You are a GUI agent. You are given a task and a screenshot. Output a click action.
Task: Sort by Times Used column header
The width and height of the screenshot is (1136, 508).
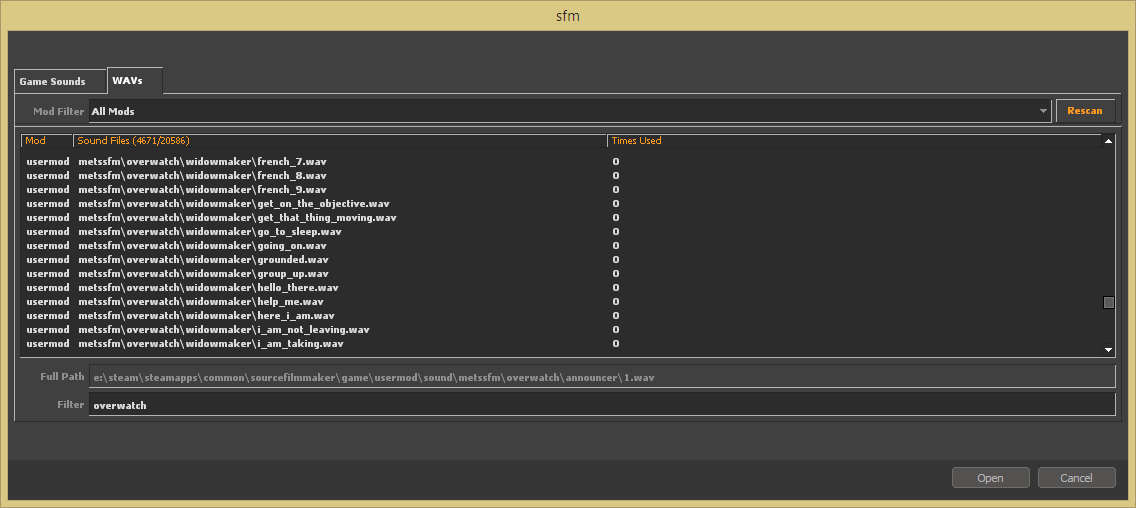pyautogui.click(x=850, y=141)
